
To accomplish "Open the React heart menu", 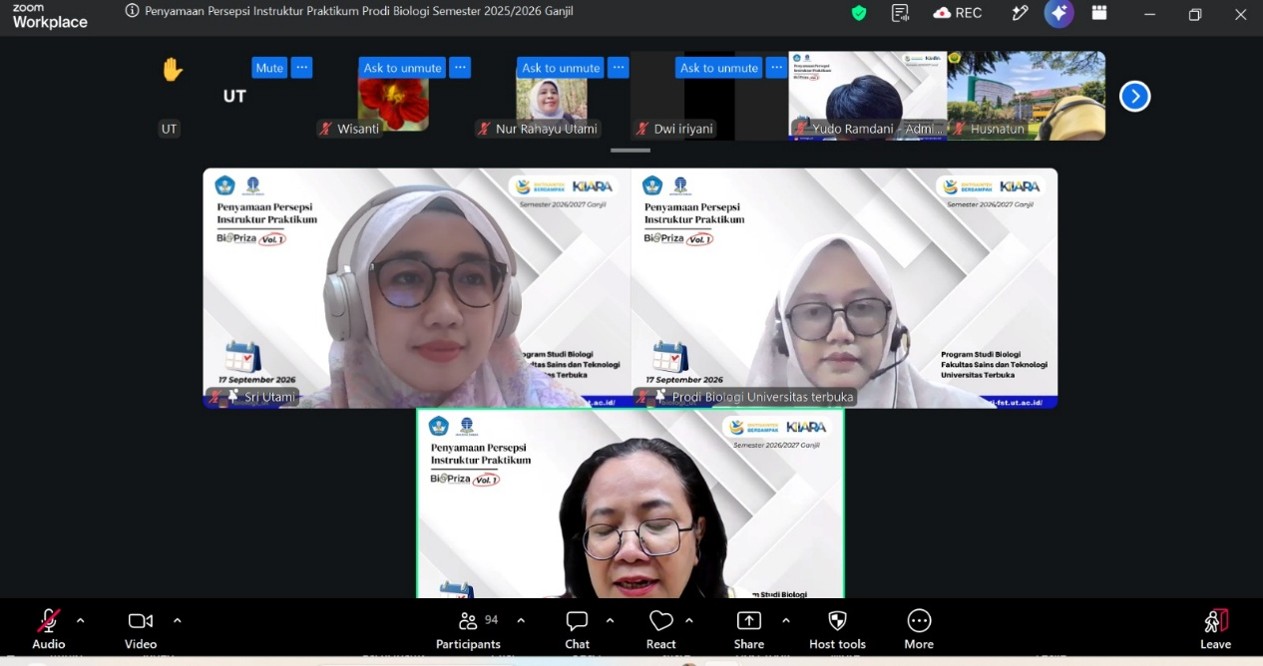I will 661,629.
